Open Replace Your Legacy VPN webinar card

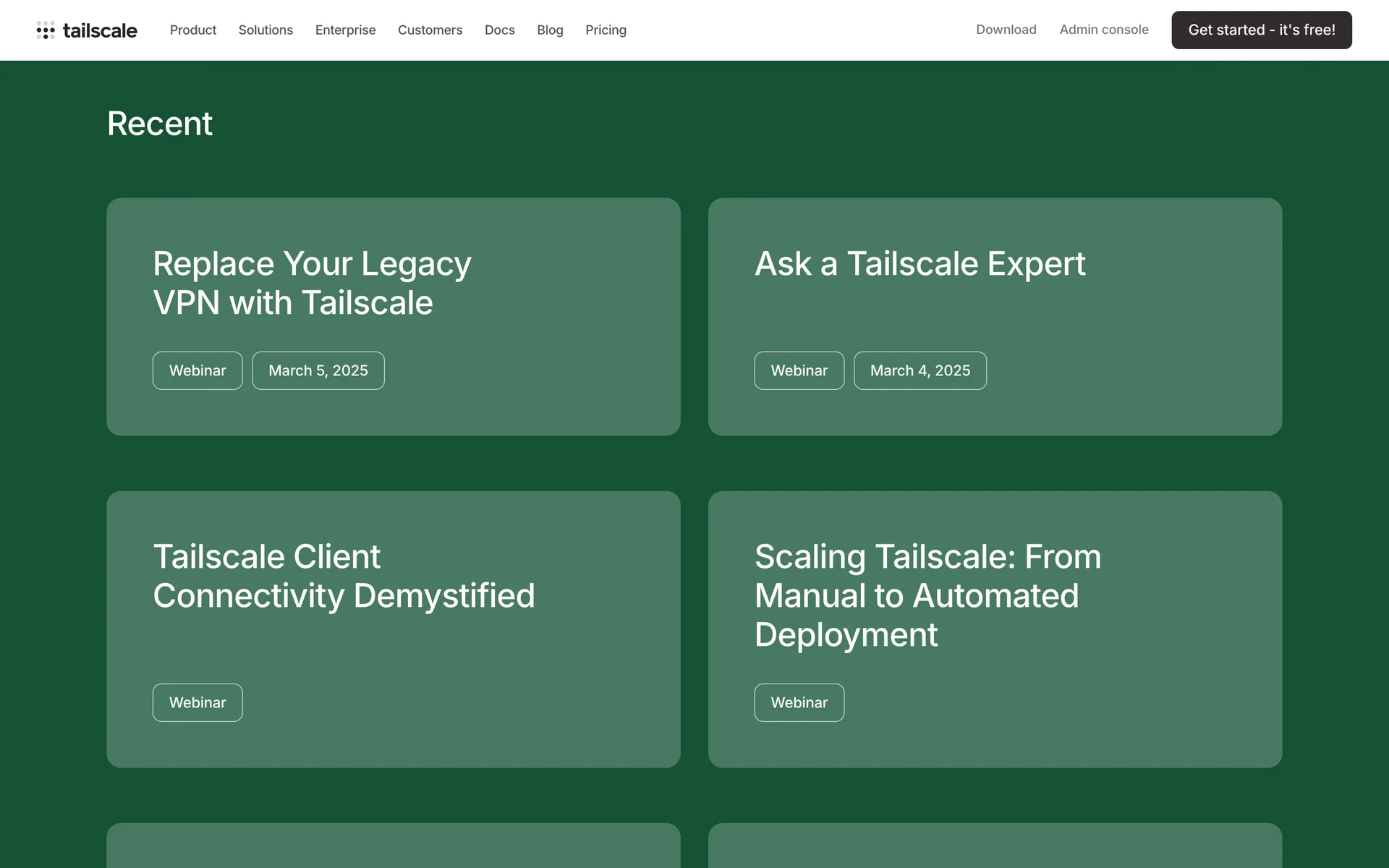pos(312,283)
